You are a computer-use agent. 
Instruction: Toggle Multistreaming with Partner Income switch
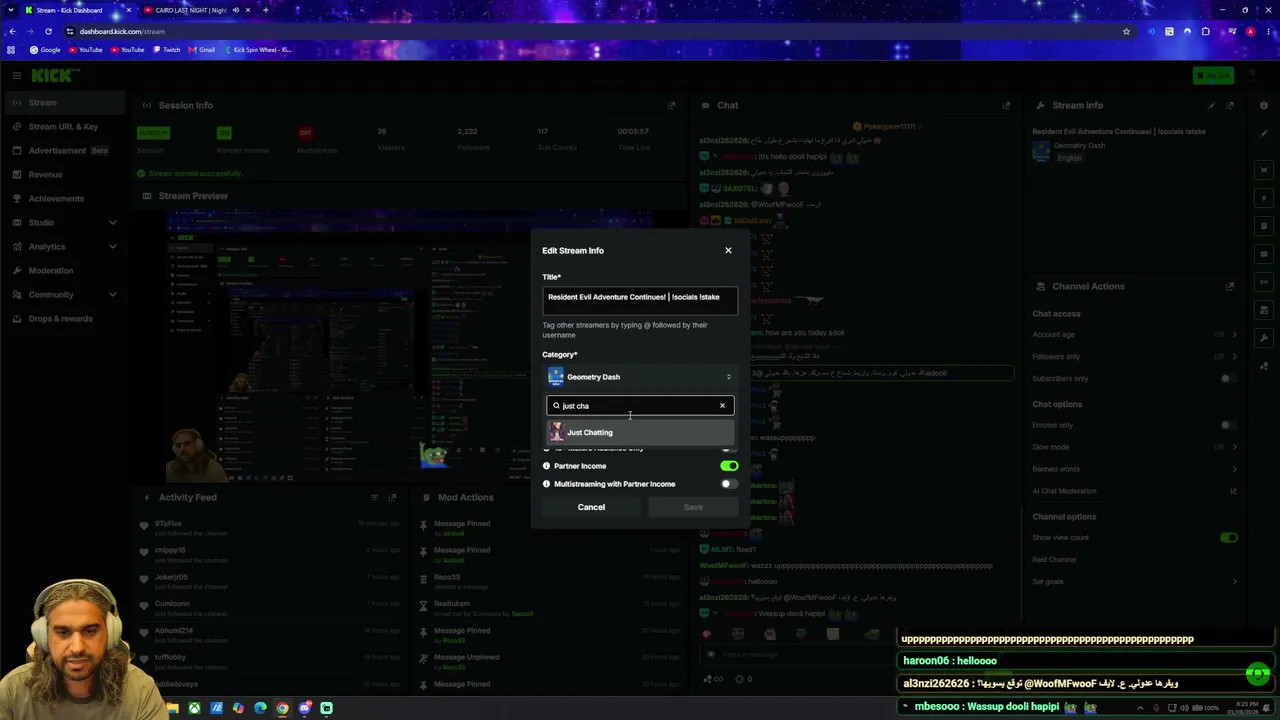pos(729,484)
